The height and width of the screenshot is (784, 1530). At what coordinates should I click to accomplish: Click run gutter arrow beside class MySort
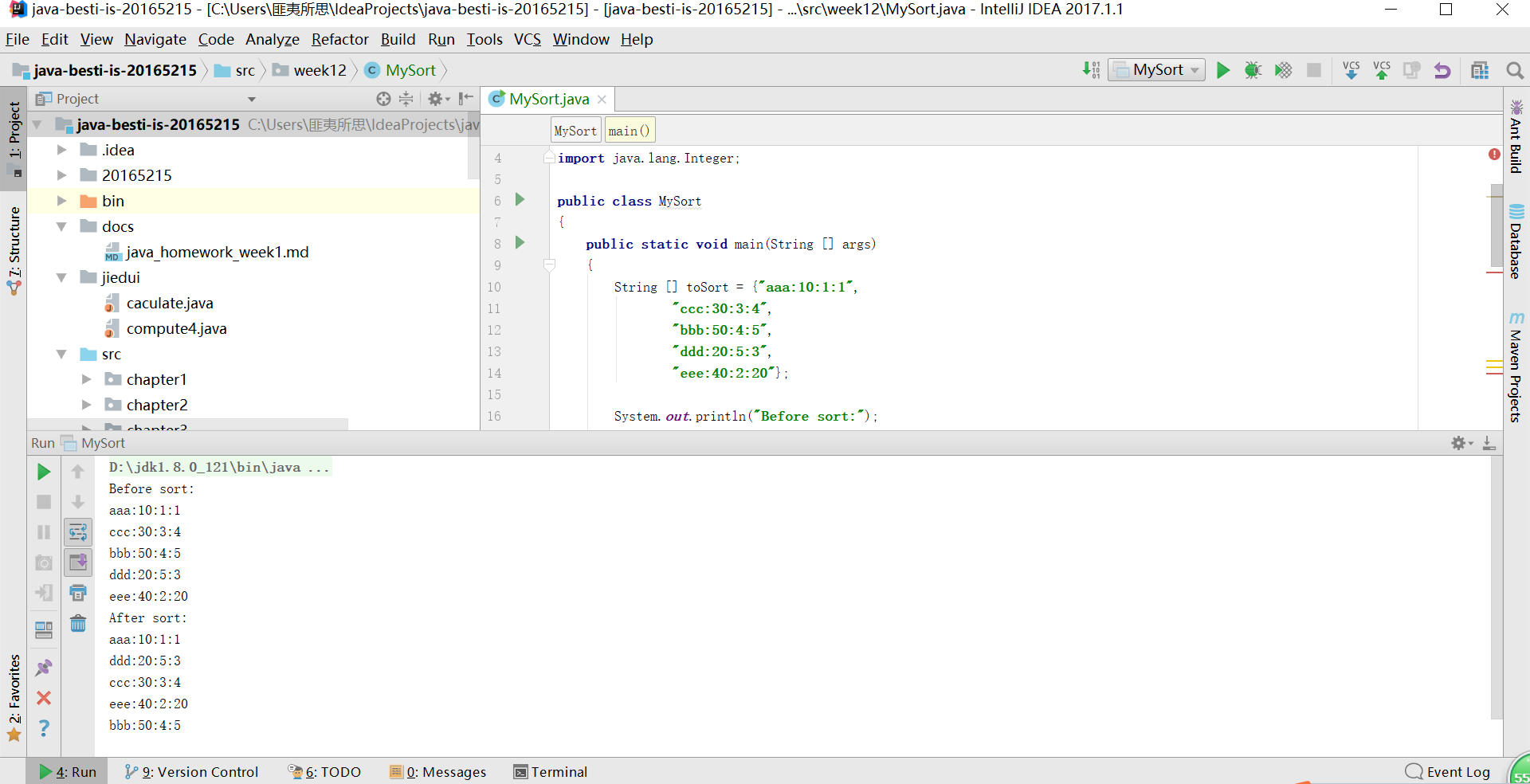[520, 199]
